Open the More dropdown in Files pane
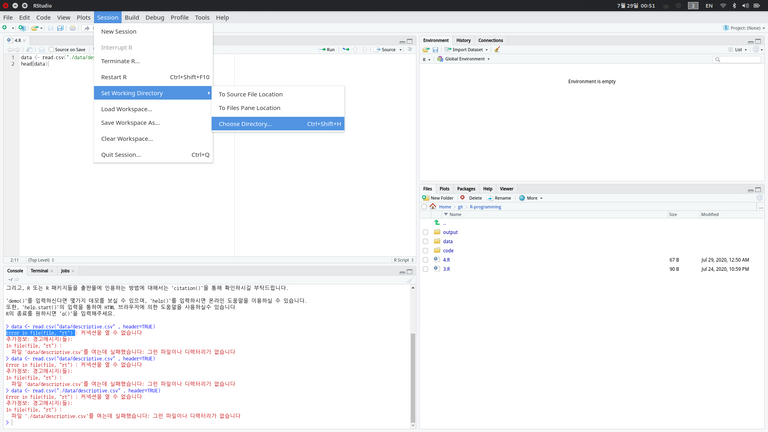The width and height of the screenshot is (768, 432). [530, 198]
